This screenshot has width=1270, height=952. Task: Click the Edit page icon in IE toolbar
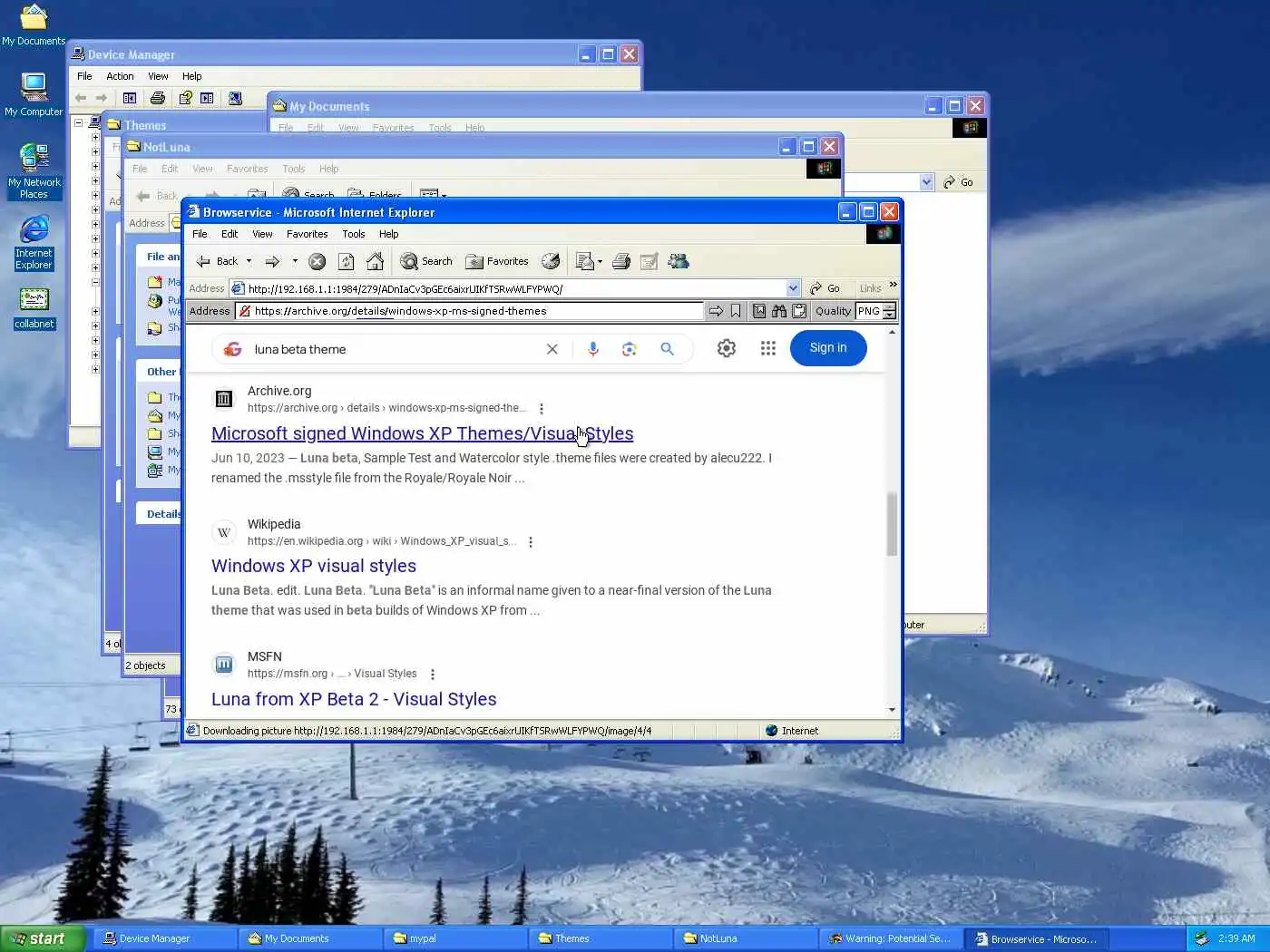click(x=649, y=261)
